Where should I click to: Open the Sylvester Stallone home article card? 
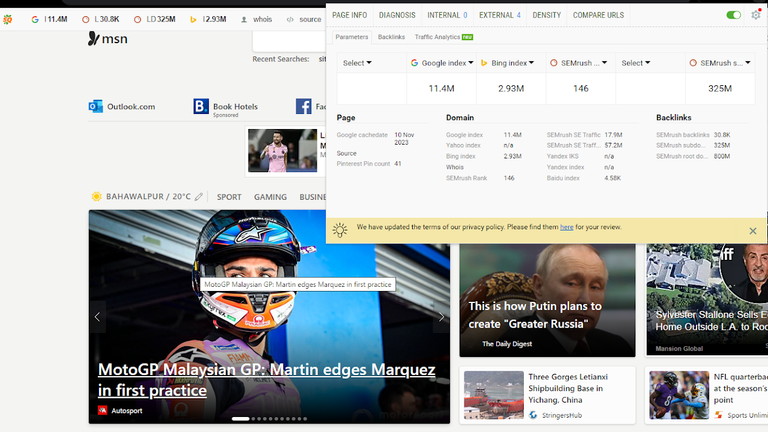pos(707,299)
